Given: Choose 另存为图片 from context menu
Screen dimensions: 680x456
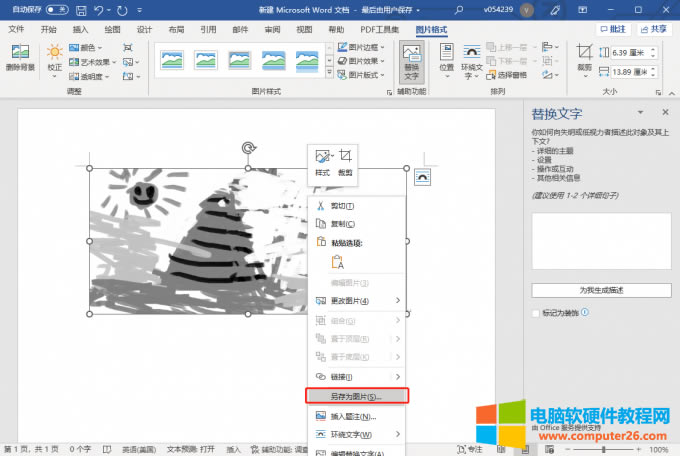Looking at the screenshot, I should click(x=356, y=396).
